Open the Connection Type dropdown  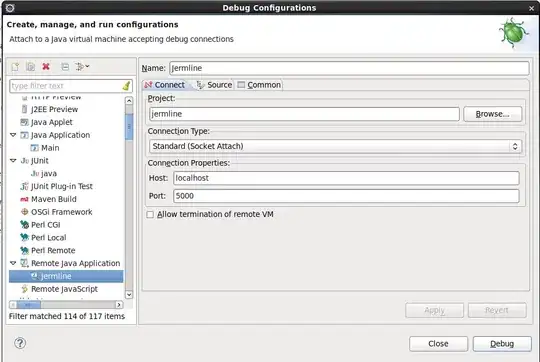[335, 146]
